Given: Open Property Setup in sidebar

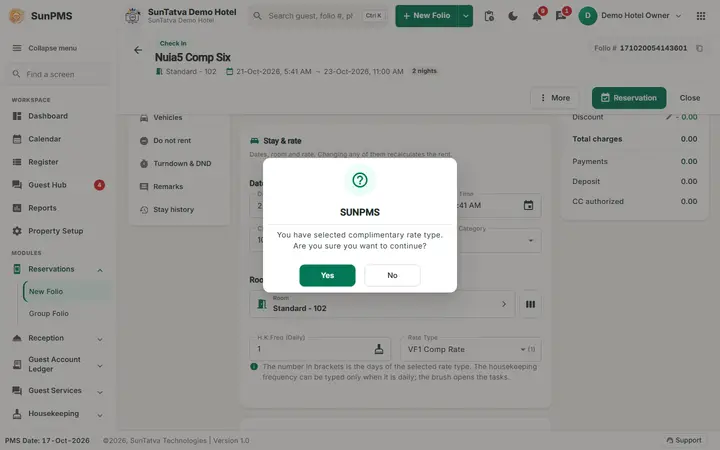Looking at the screenshot, I should (x=58, y=231).
